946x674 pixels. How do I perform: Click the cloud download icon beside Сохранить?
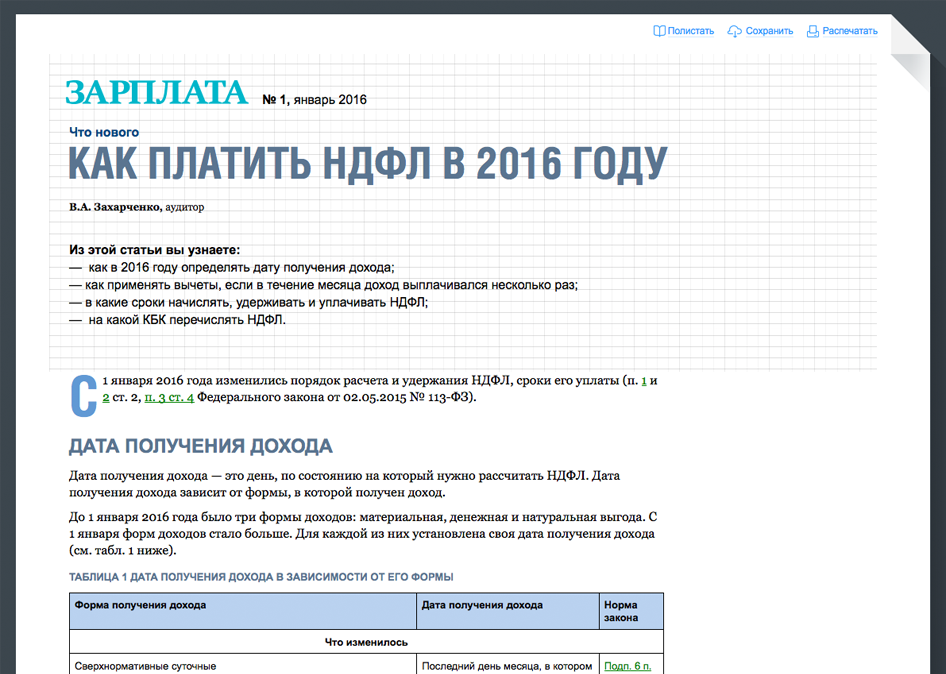pos(735,31)
